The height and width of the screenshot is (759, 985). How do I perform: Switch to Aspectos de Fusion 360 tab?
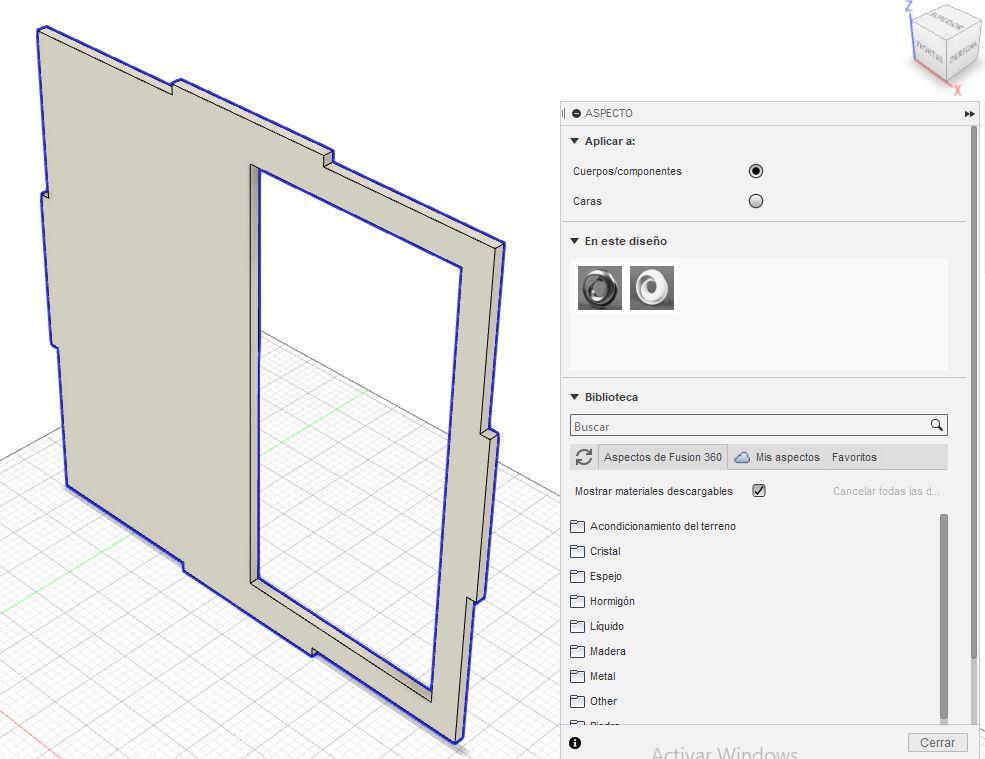pos(663,457)
